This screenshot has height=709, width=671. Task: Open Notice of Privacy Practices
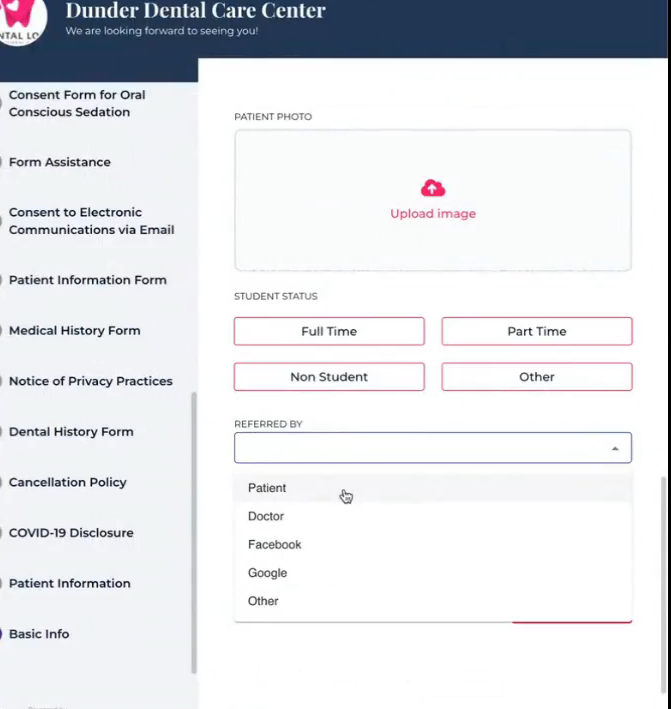[x=90, y=381]
